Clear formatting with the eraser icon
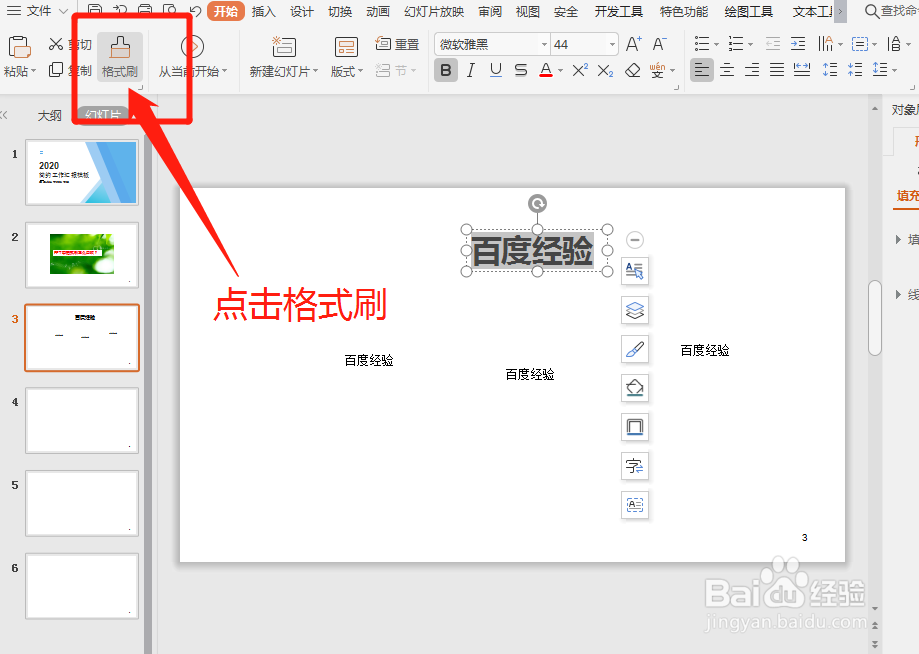 click(x=632, y=71)
